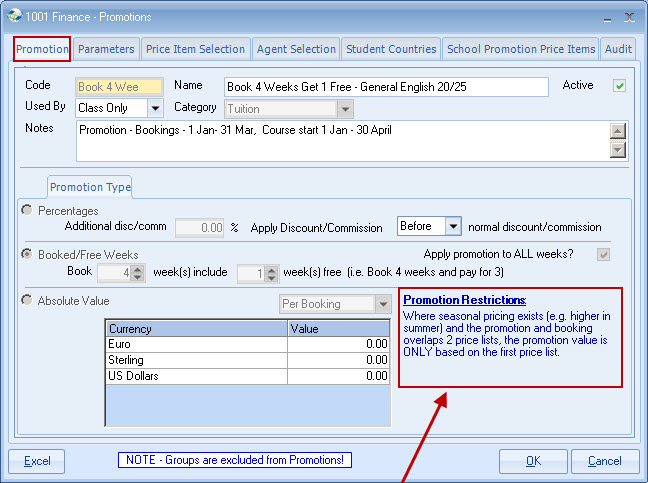Click the app icon in the title bar
Image resolution: width=648 pixels, height=483 pixels.
point(14,15)
